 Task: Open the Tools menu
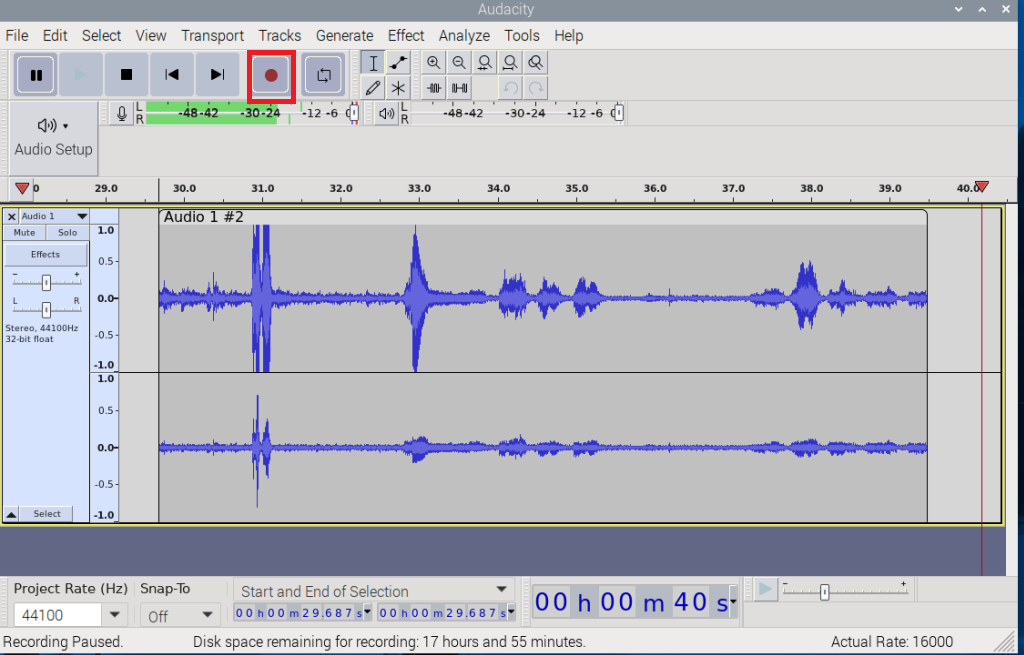(522, 36)
